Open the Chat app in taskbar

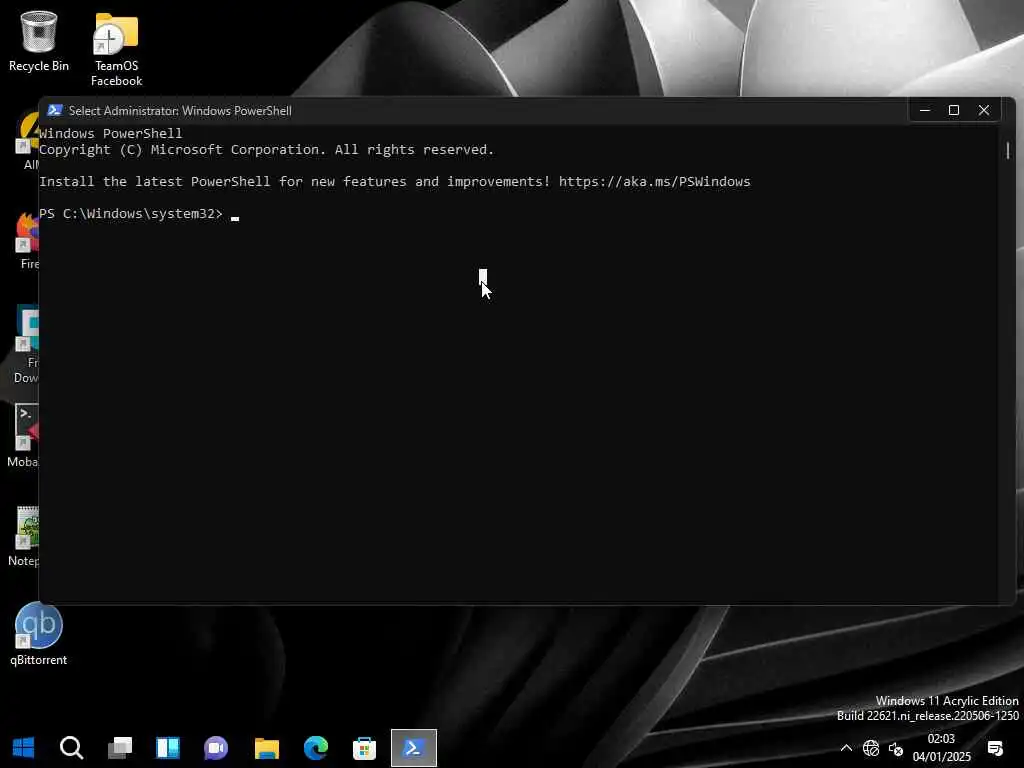[216, 748]
